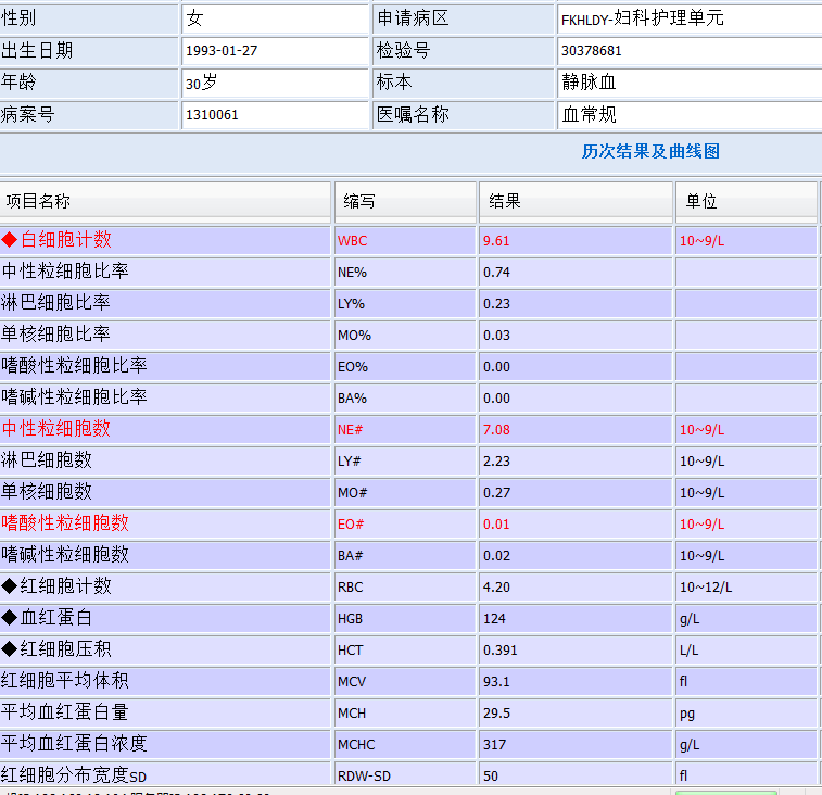The height and width of the screenshot is (795, 822).
Task: Select the 红细胞压积 row
Action: click(x=165, y=650)
